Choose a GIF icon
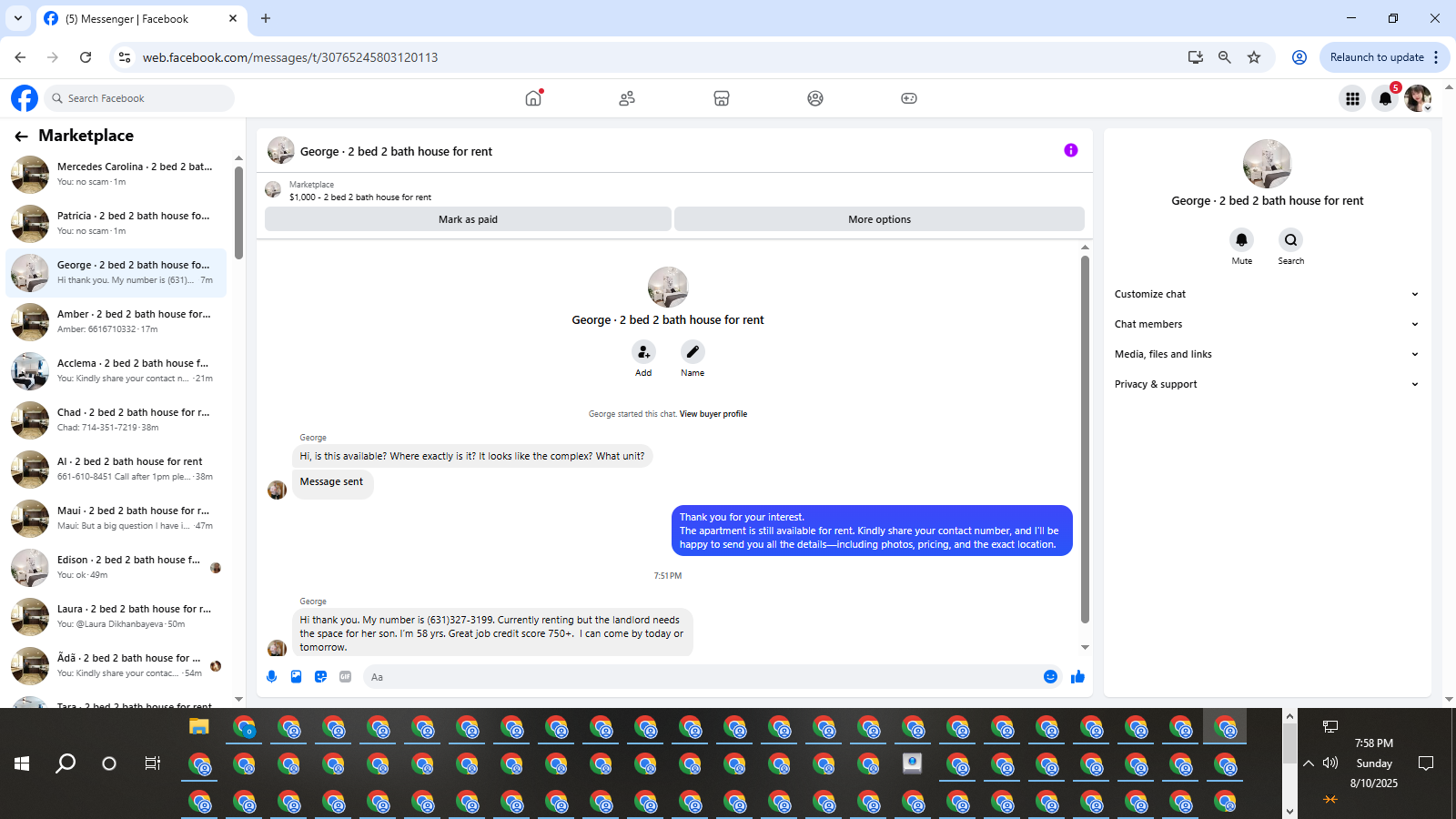This screenshot has width=1456, height=819. [x=345, y=676]
